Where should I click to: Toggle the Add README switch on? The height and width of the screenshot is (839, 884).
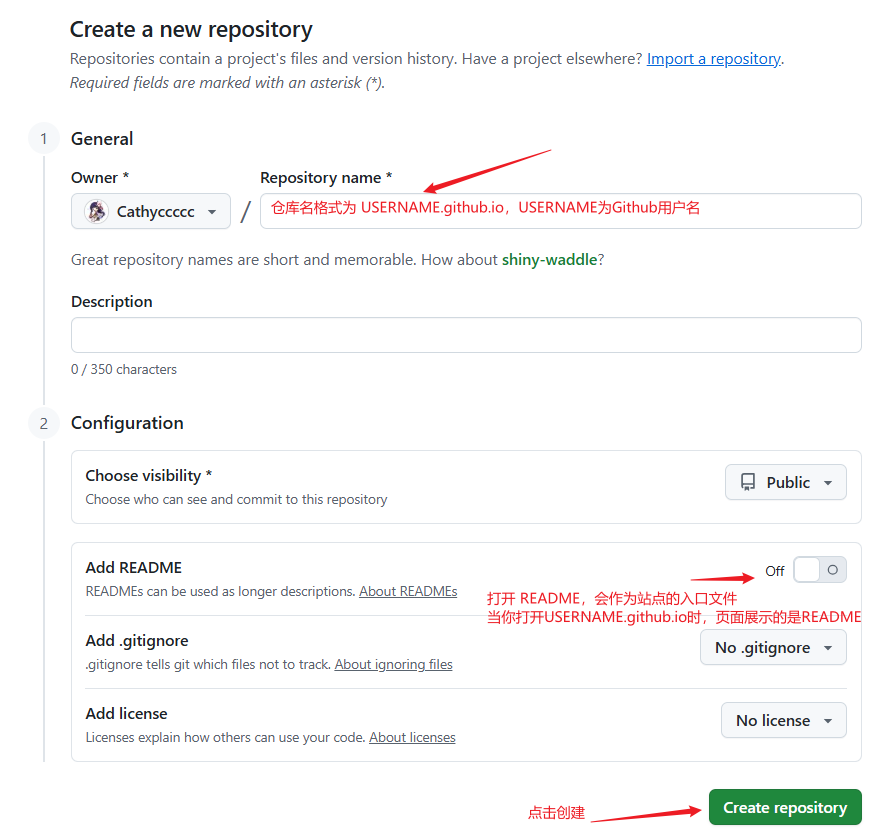tap(820, 570)
